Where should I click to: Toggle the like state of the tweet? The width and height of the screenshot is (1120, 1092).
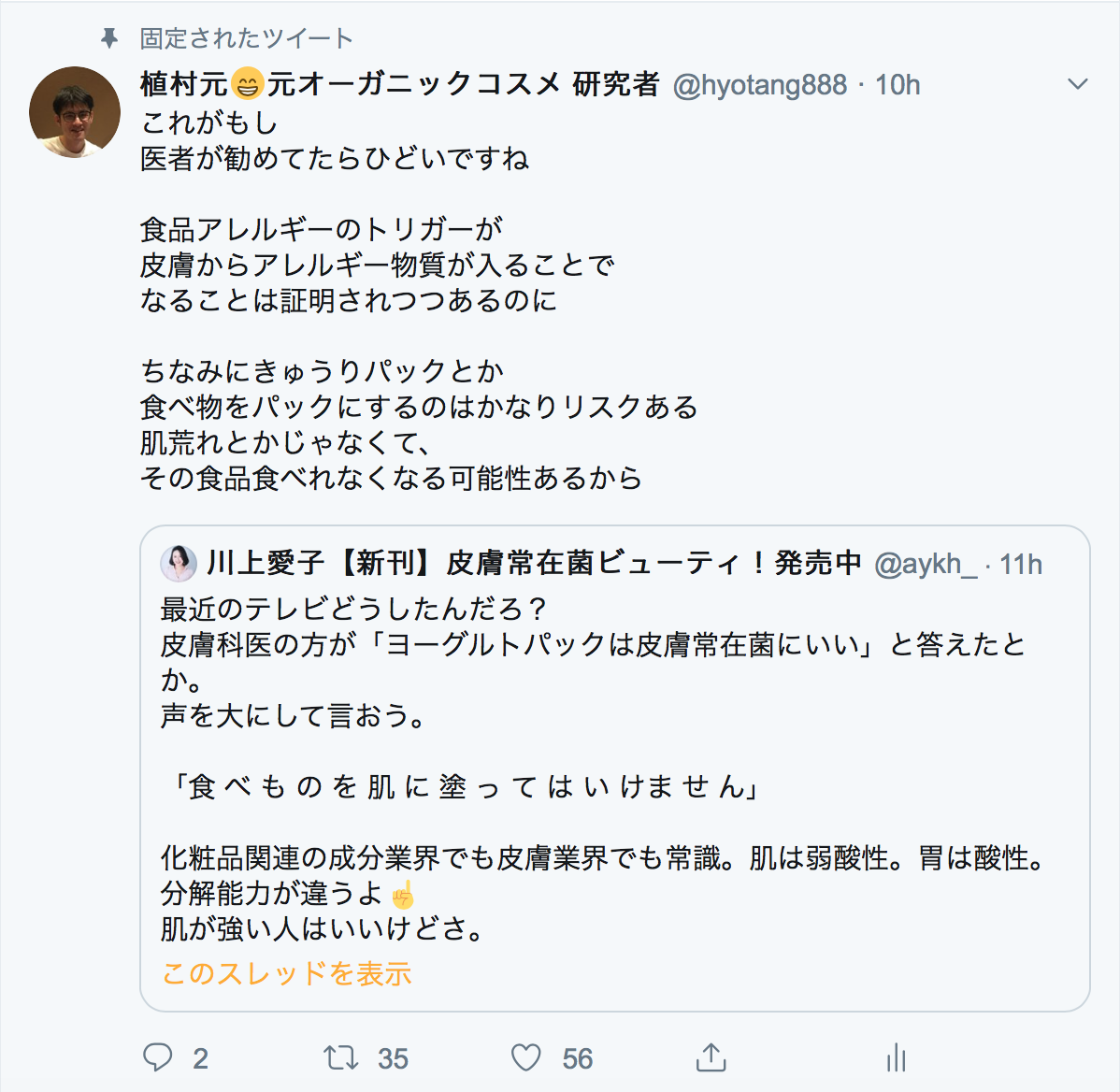(526, 1058)
